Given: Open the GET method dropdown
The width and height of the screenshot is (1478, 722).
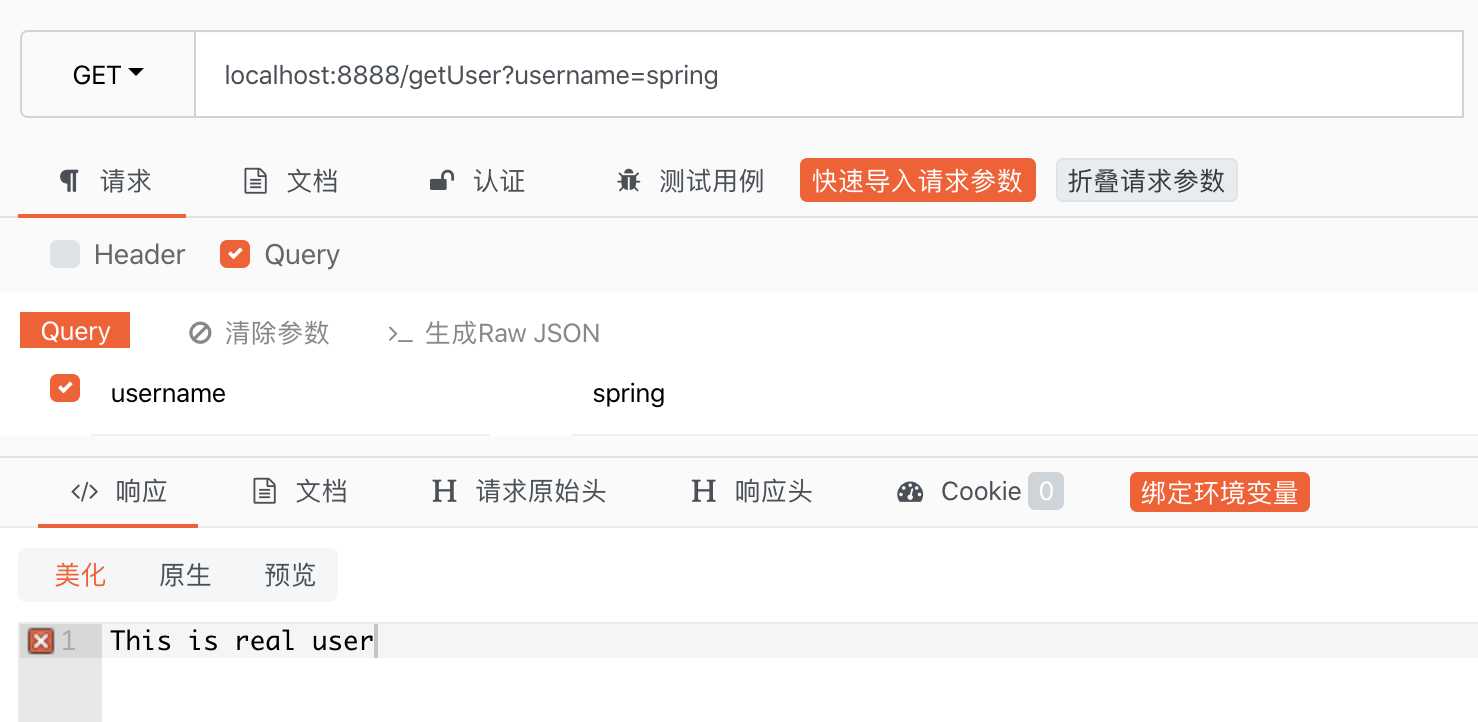Looking at the screenshot, I should (108, 75).
